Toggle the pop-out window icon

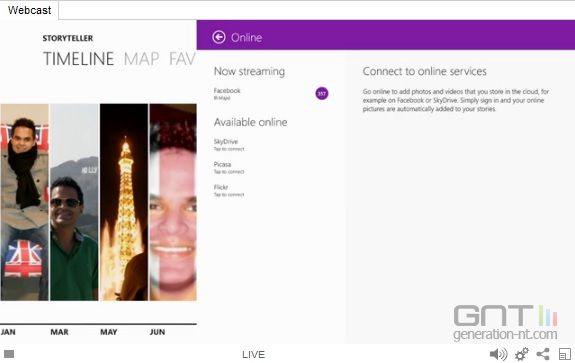pos(564,354)
